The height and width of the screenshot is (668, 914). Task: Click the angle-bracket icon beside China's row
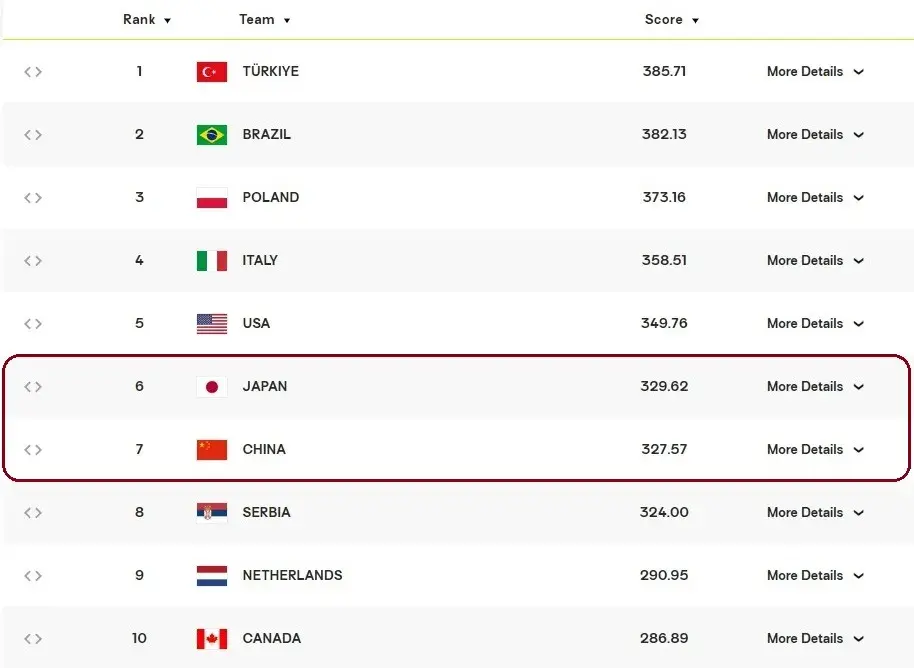click(33, 449)
